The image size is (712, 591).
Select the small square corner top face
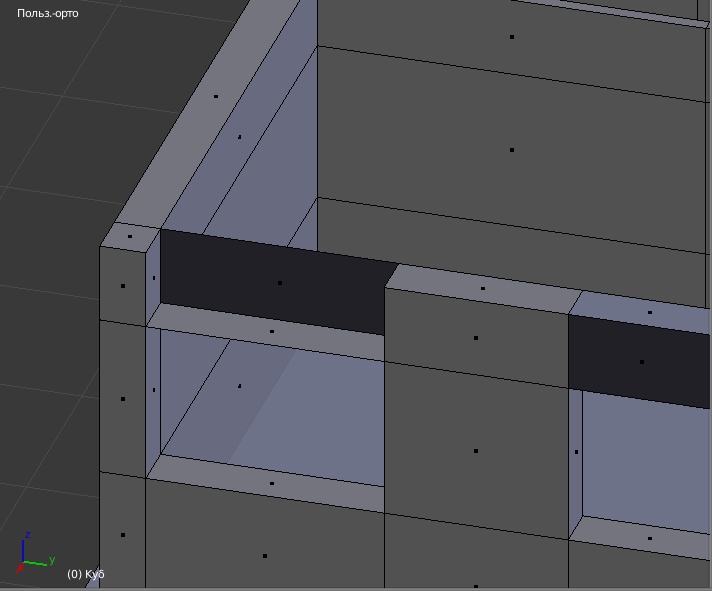130,236
